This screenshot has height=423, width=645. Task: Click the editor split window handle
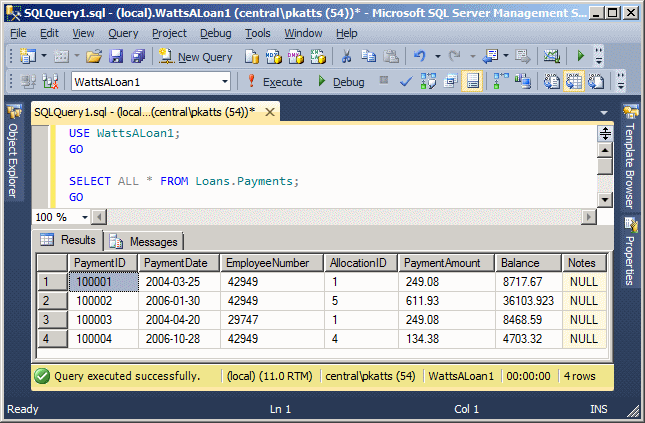coord(605,133)
